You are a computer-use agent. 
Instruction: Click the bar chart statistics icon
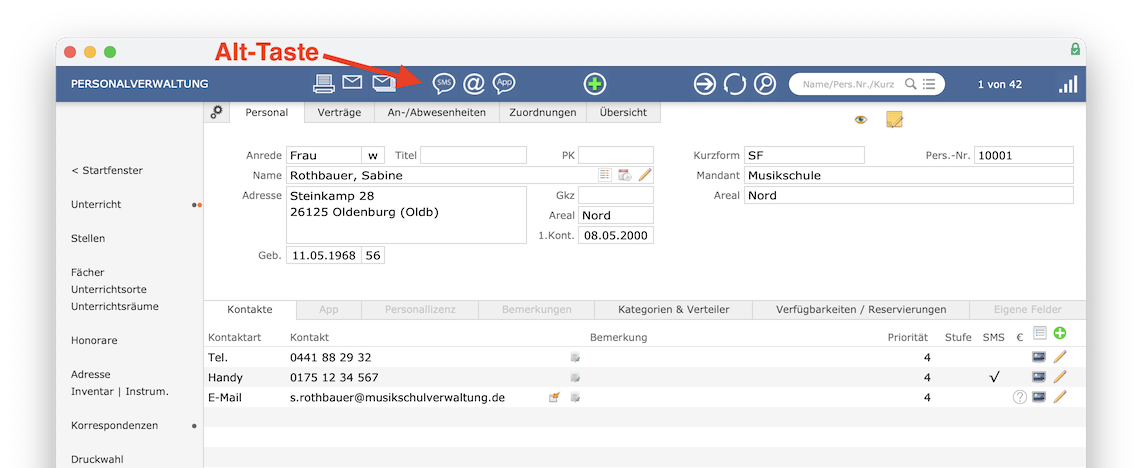tap(1068, 84)
